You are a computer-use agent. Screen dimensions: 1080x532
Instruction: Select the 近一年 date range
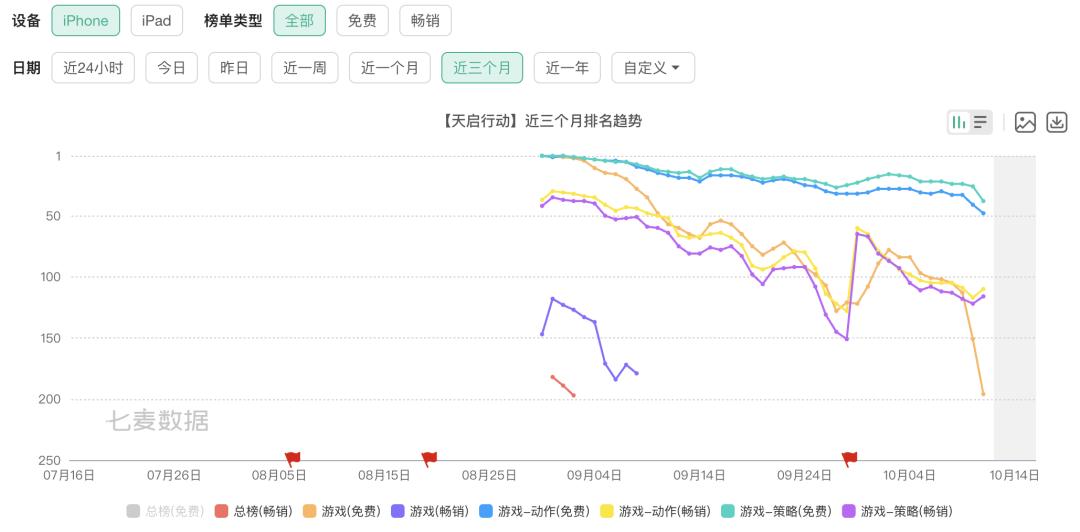567,68
